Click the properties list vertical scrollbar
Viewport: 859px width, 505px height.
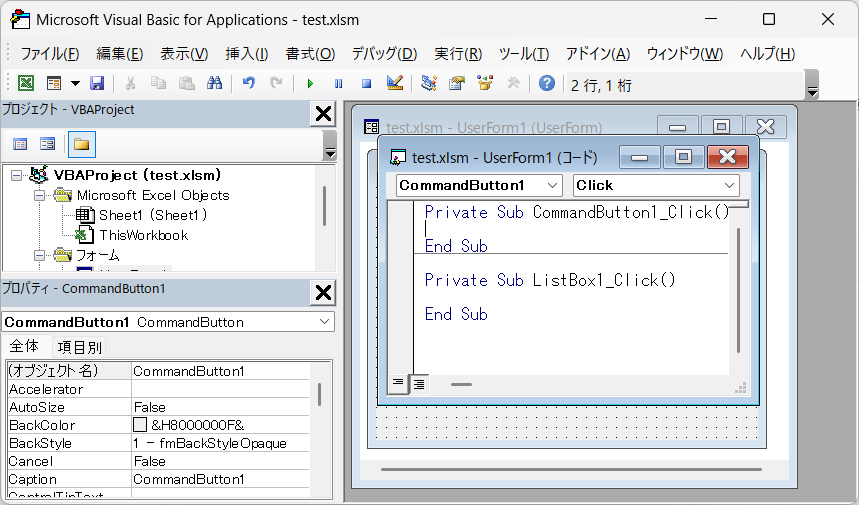(319, 394)
